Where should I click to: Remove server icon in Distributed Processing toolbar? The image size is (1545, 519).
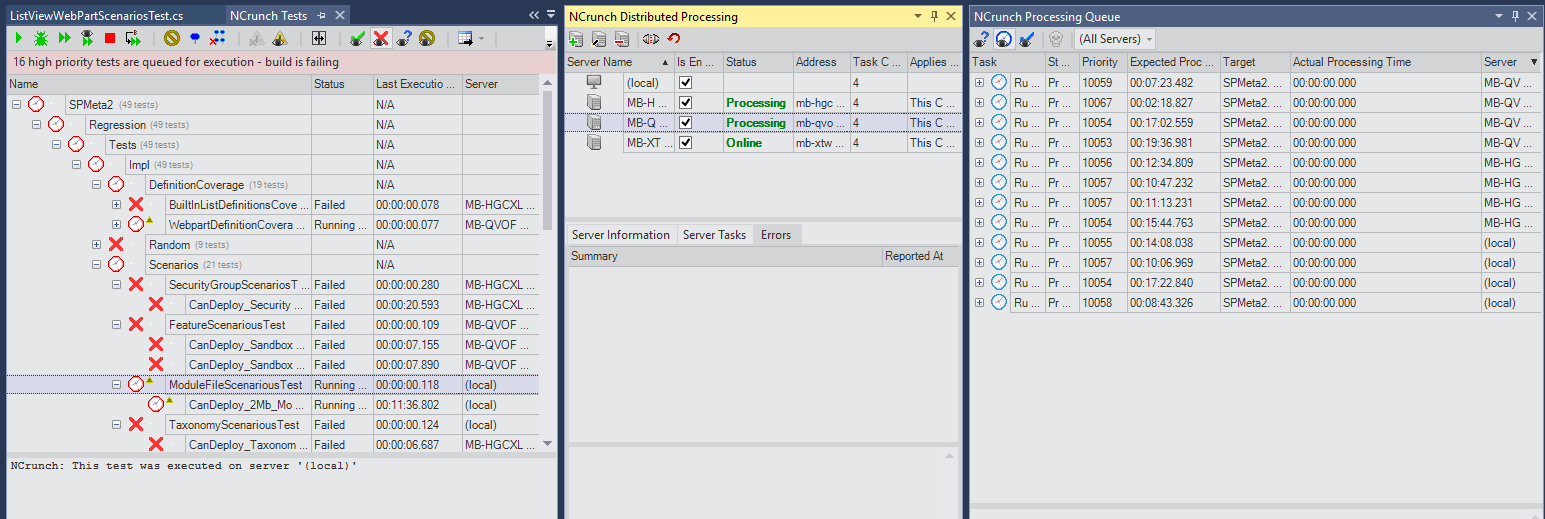coord(622,38)
